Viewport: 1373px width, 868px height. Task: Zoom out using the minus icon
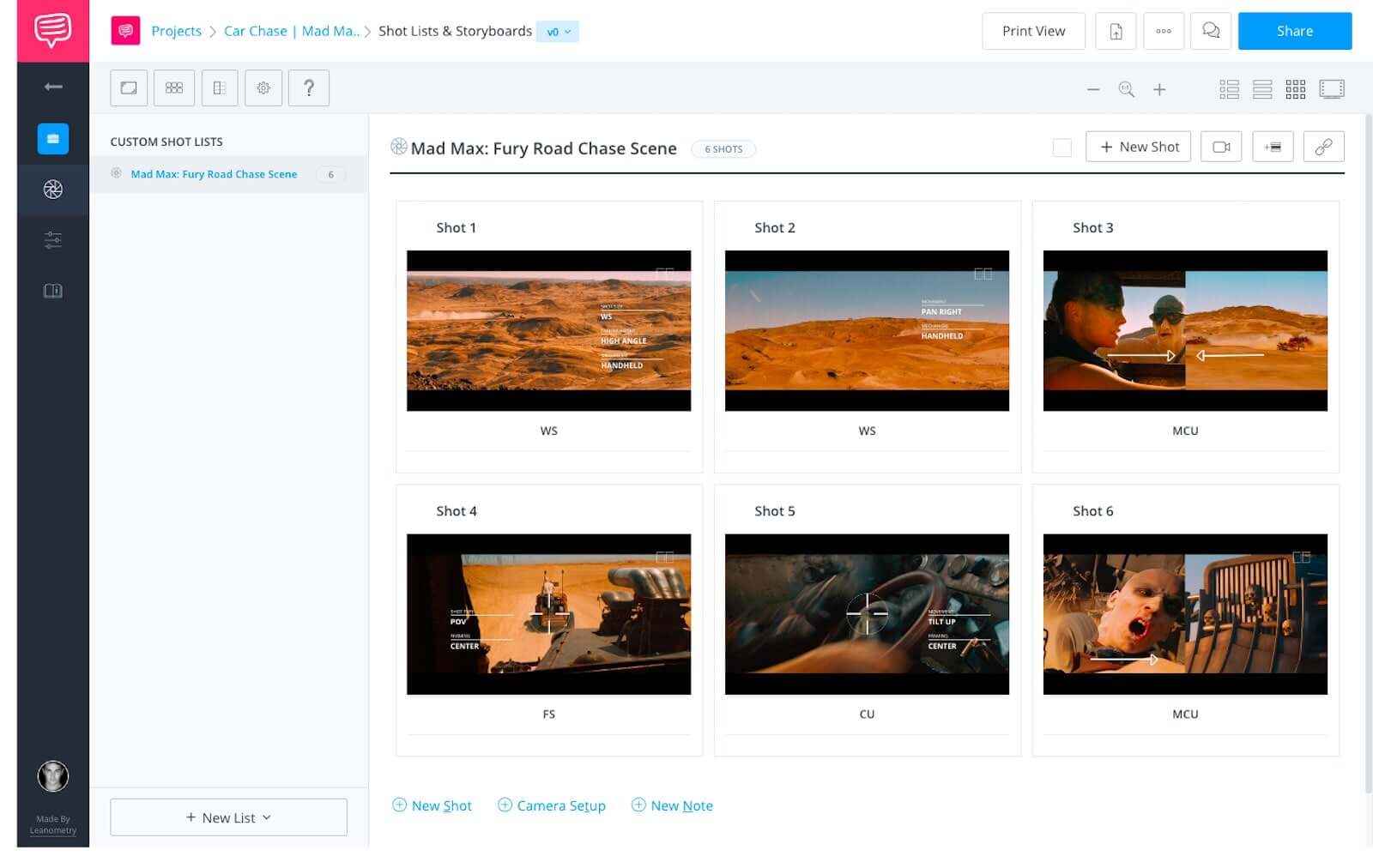[1093, 88]
